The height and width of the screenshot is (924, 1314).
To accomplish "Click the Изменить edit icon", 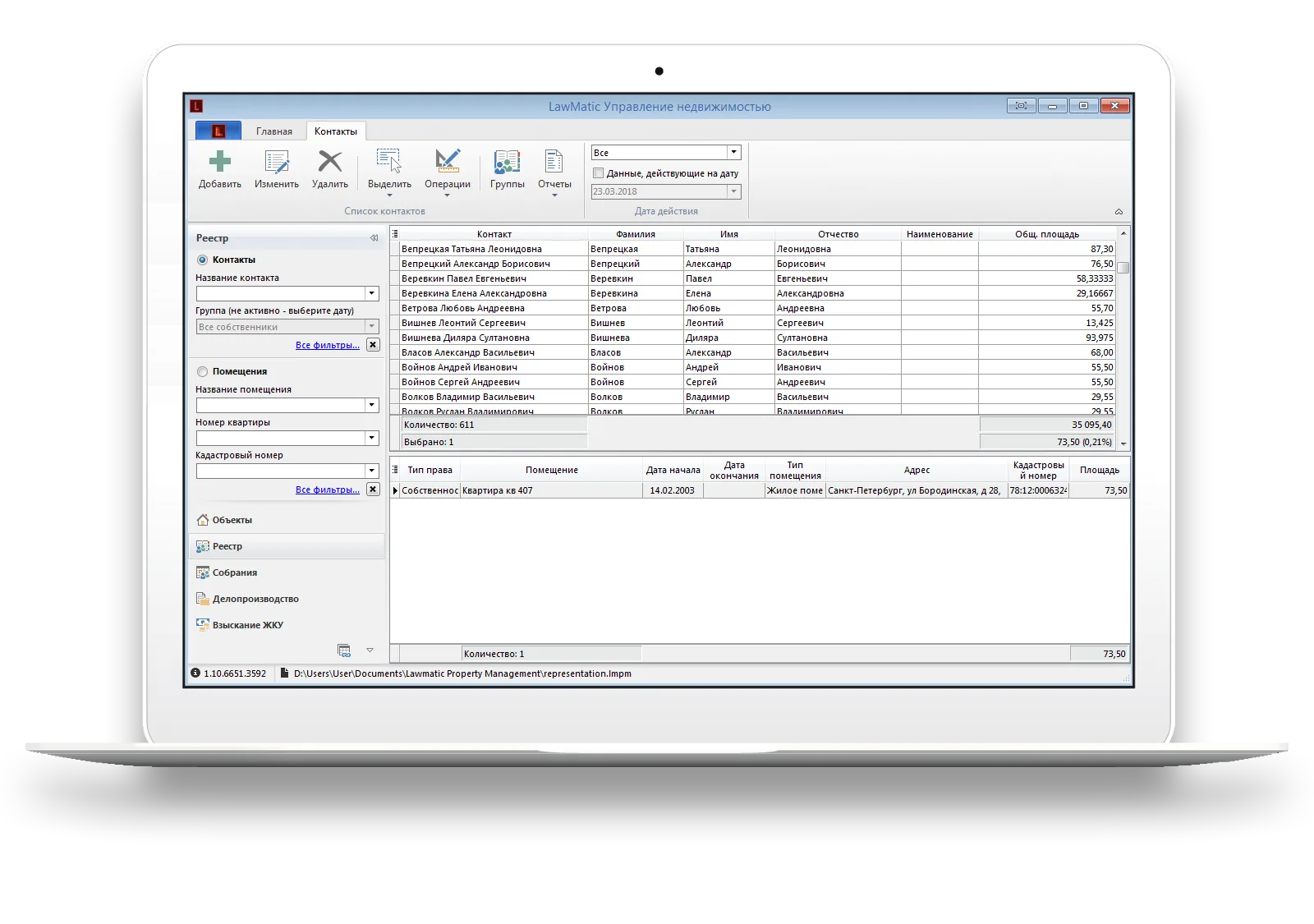I will pyautogui.click(x=277, y=161).
